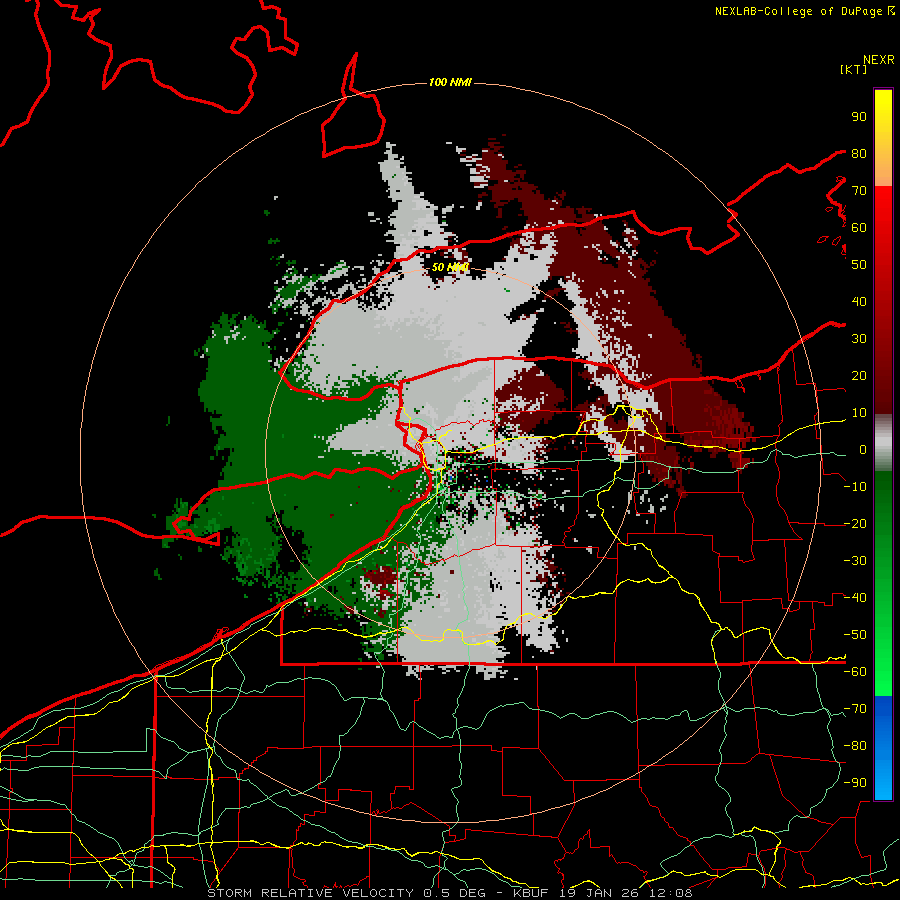Click the 50 NMI range ring label

tap(450, 267)
